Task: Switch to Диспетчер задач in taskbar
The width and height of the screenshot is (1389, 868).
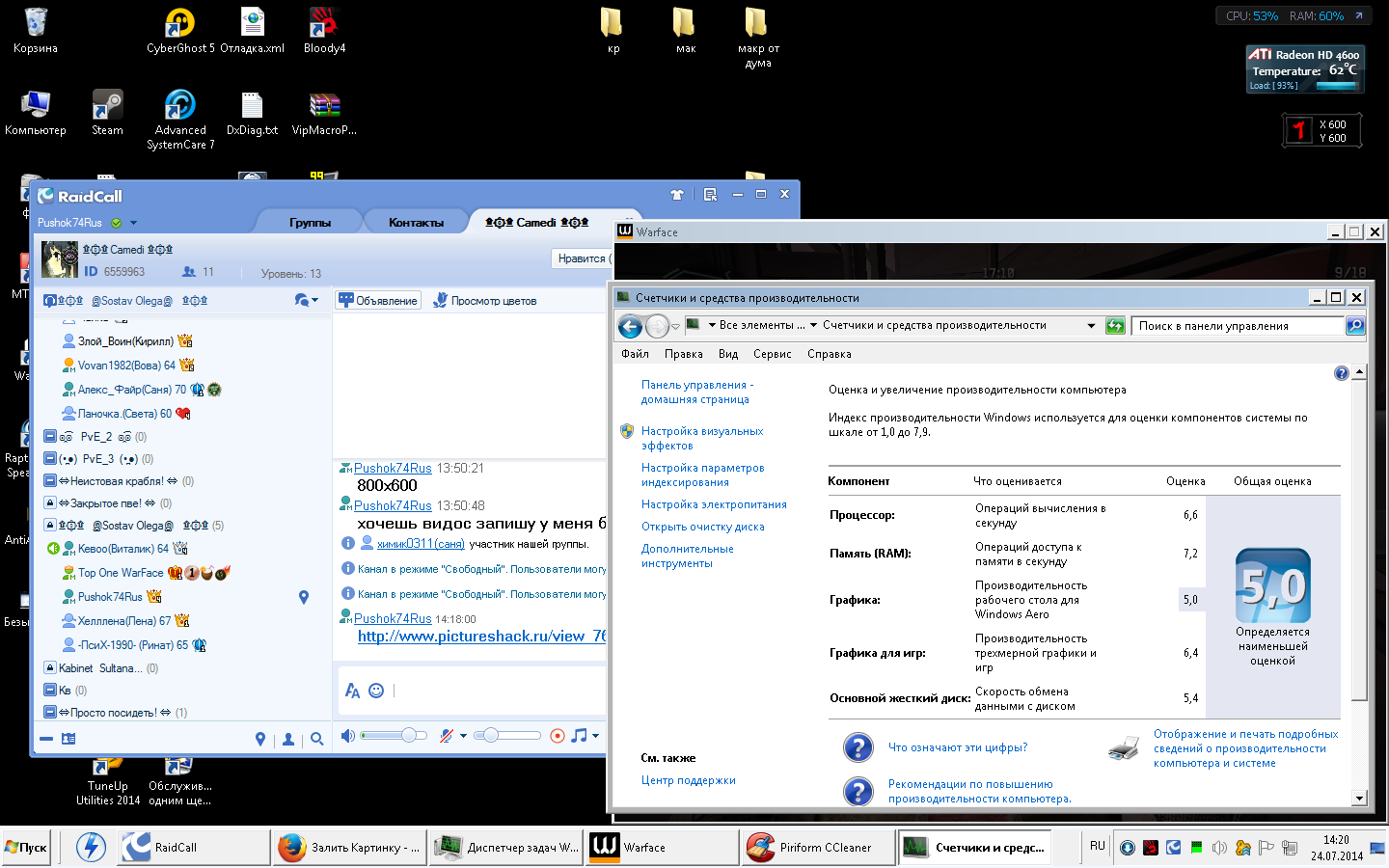Action: (x=506, y=848)
